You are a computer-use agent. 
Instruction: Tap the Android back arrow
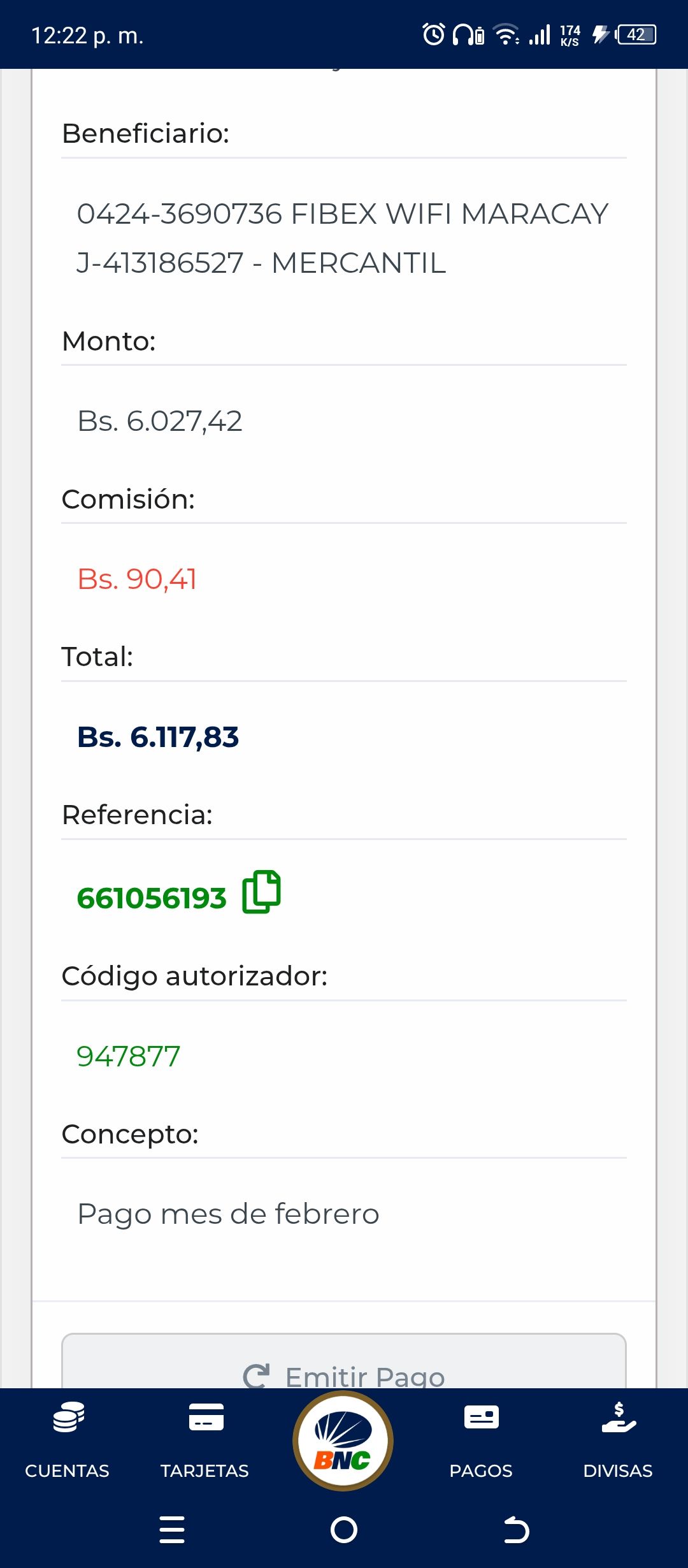click(x=516, y=1530)
